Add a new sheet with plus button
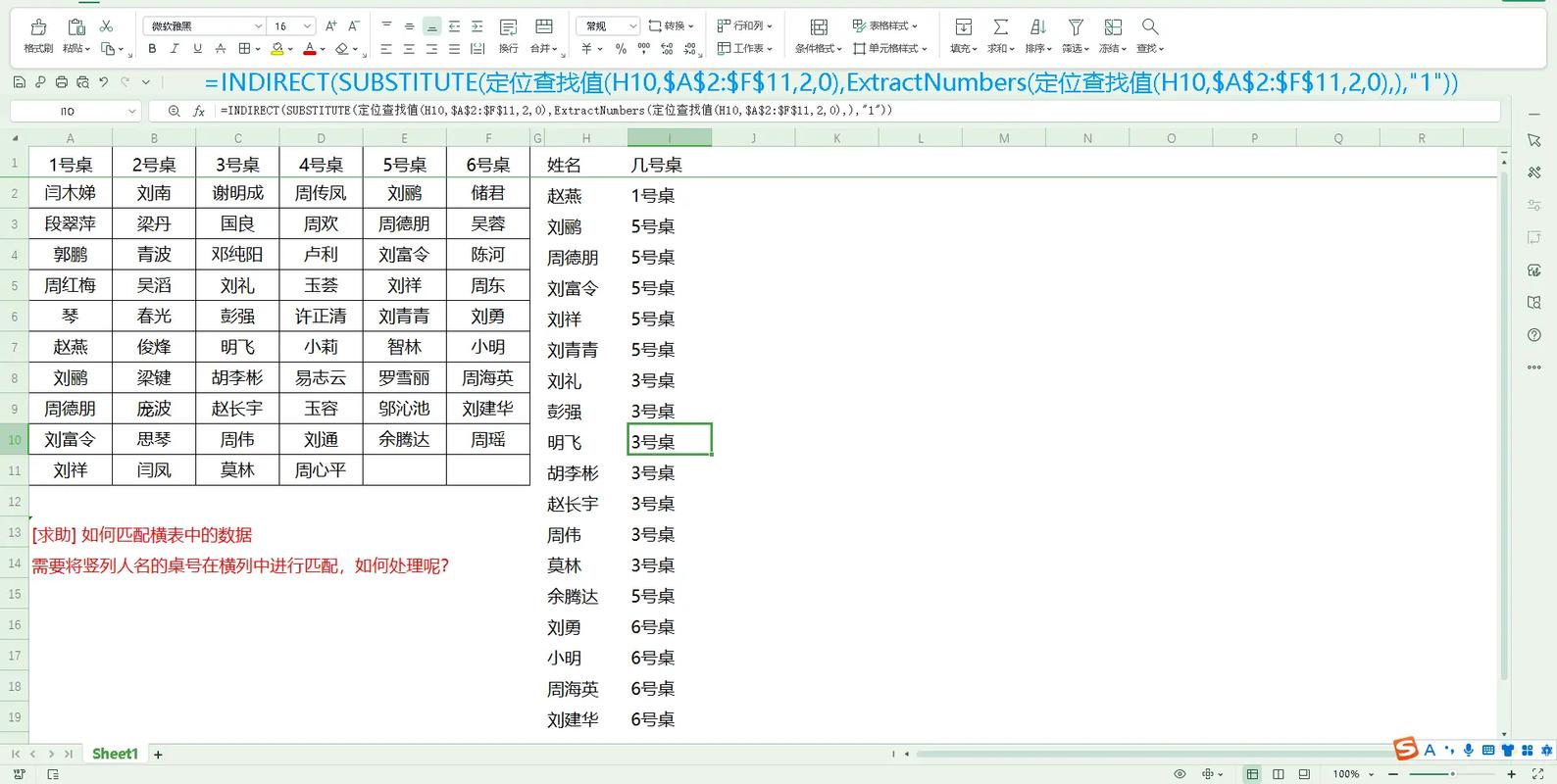 click(x=158, y=755)
